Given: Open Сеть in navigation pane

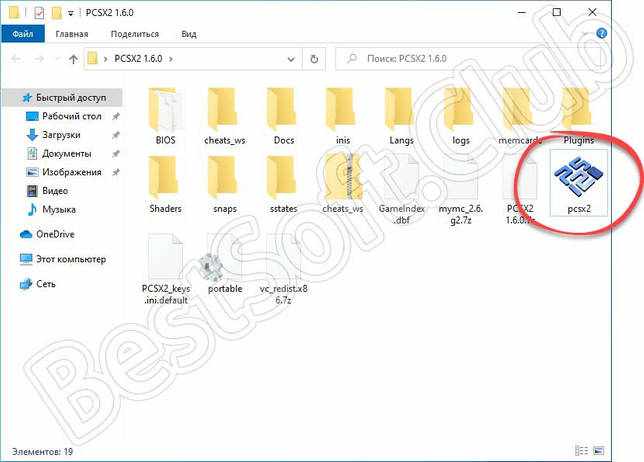Looking at the screenshot, I should pyautogui.click(x=37, y=284).
